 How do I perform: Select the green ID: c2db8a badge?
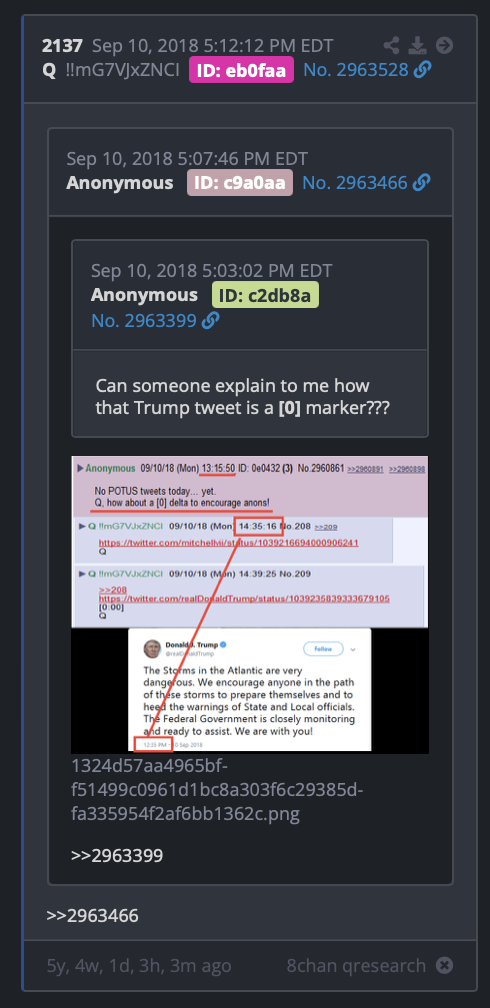[x=266, y=295]
